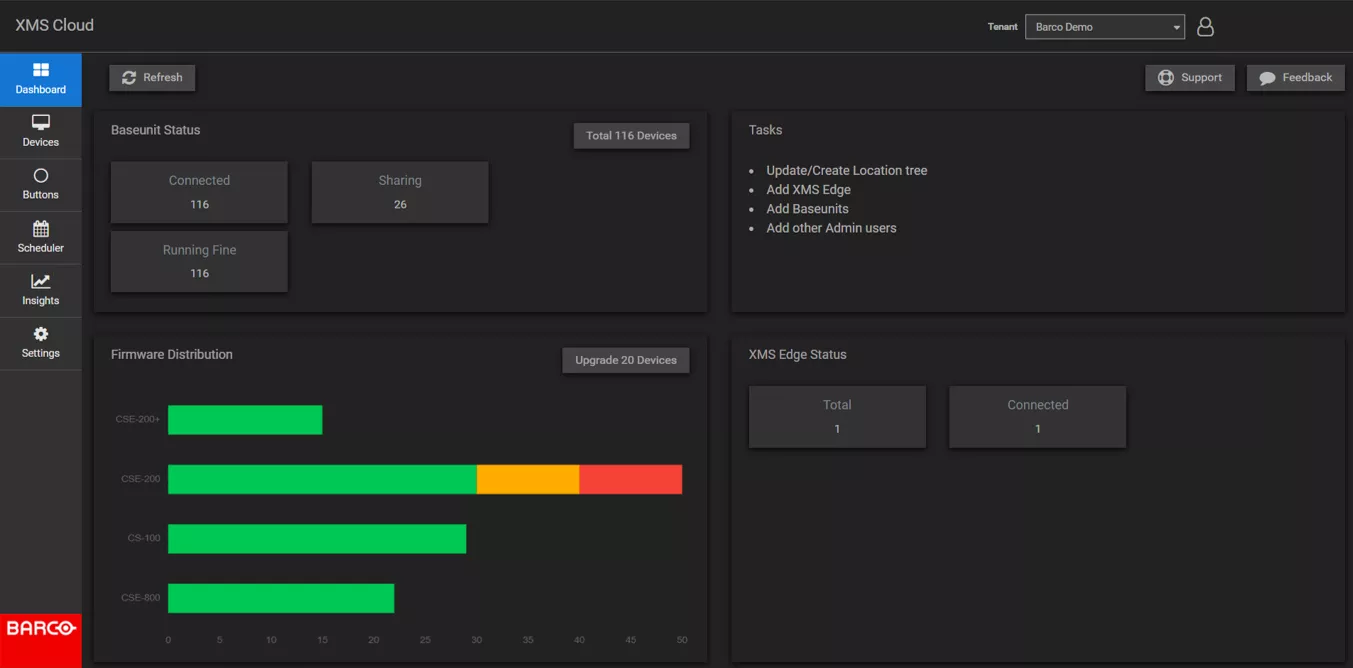Click the CSE-200+ green firmware bar
This screenshot has height=668, width=1353.
coord(245,420)
